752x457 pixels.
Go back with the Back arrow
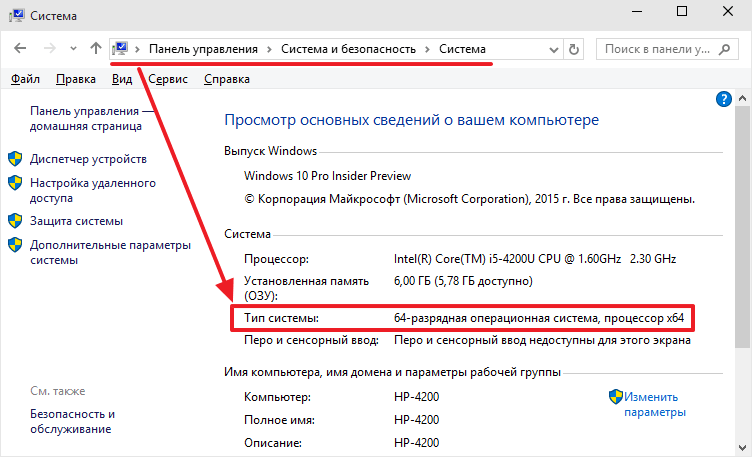tap(20, 48)
